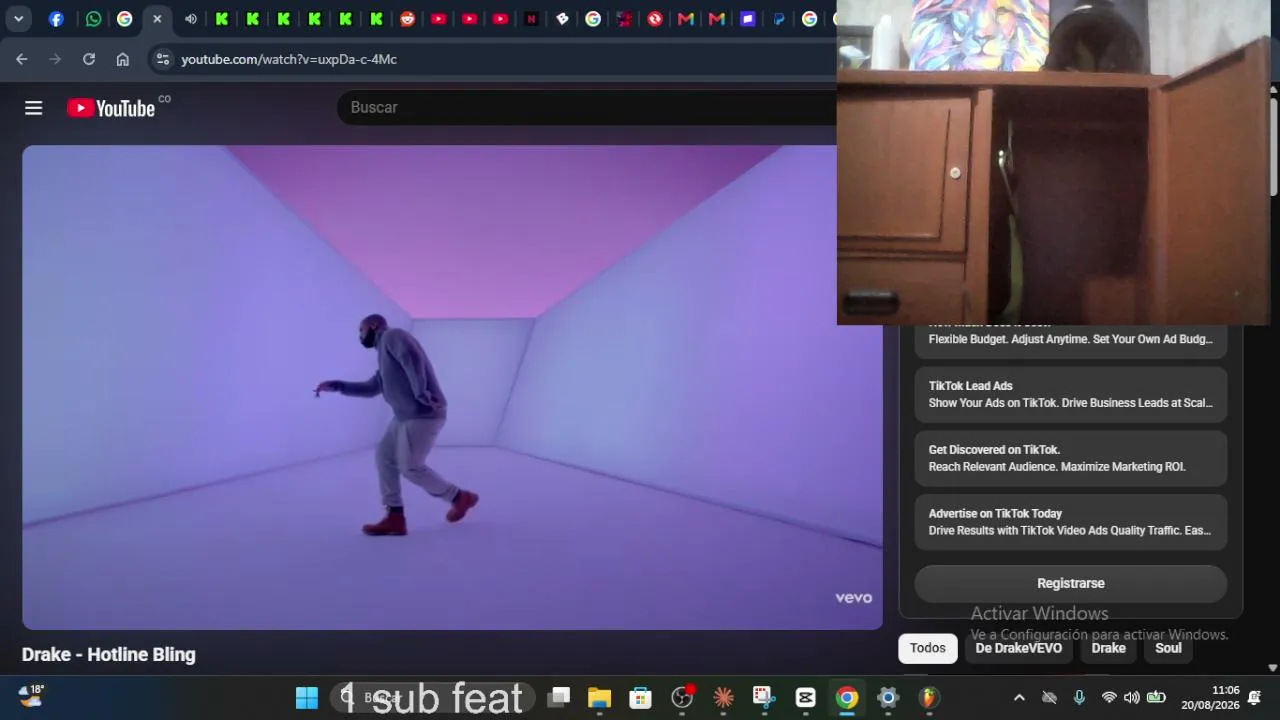Show hidden system tray icons
The width and height of the screenshot is (1280, 720).
pyautogui.click(x=1019, y=698)
